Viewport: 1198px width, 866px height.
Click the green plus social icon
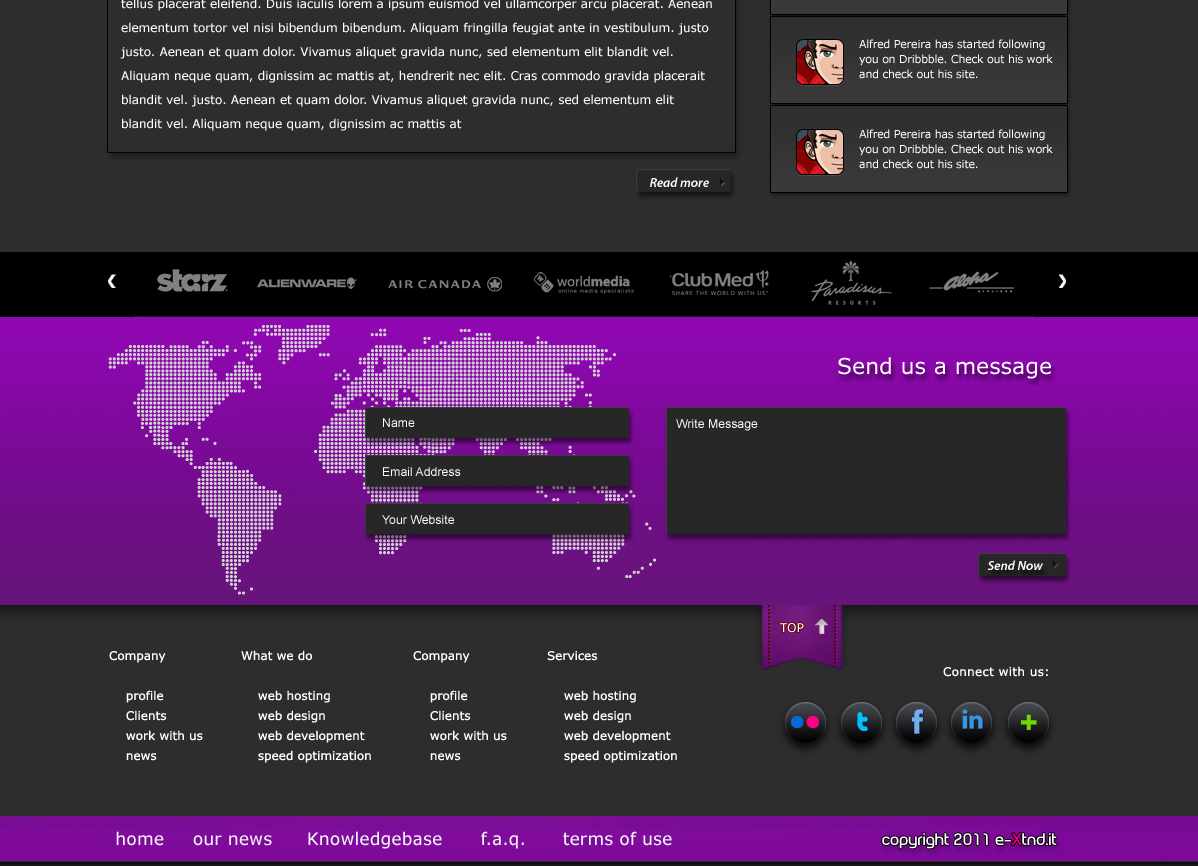(1028, 722)
